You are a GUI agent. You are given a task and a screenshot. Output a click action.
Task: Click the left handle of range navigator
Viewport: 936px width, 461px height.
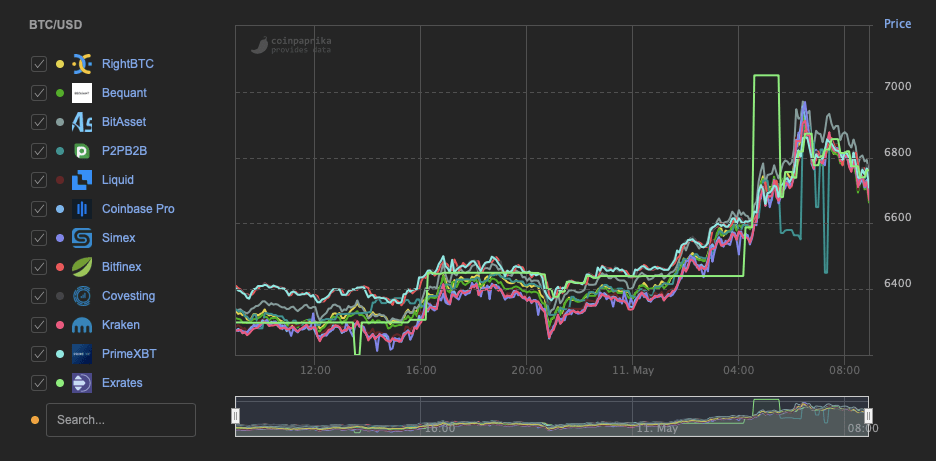coord(236,416)
